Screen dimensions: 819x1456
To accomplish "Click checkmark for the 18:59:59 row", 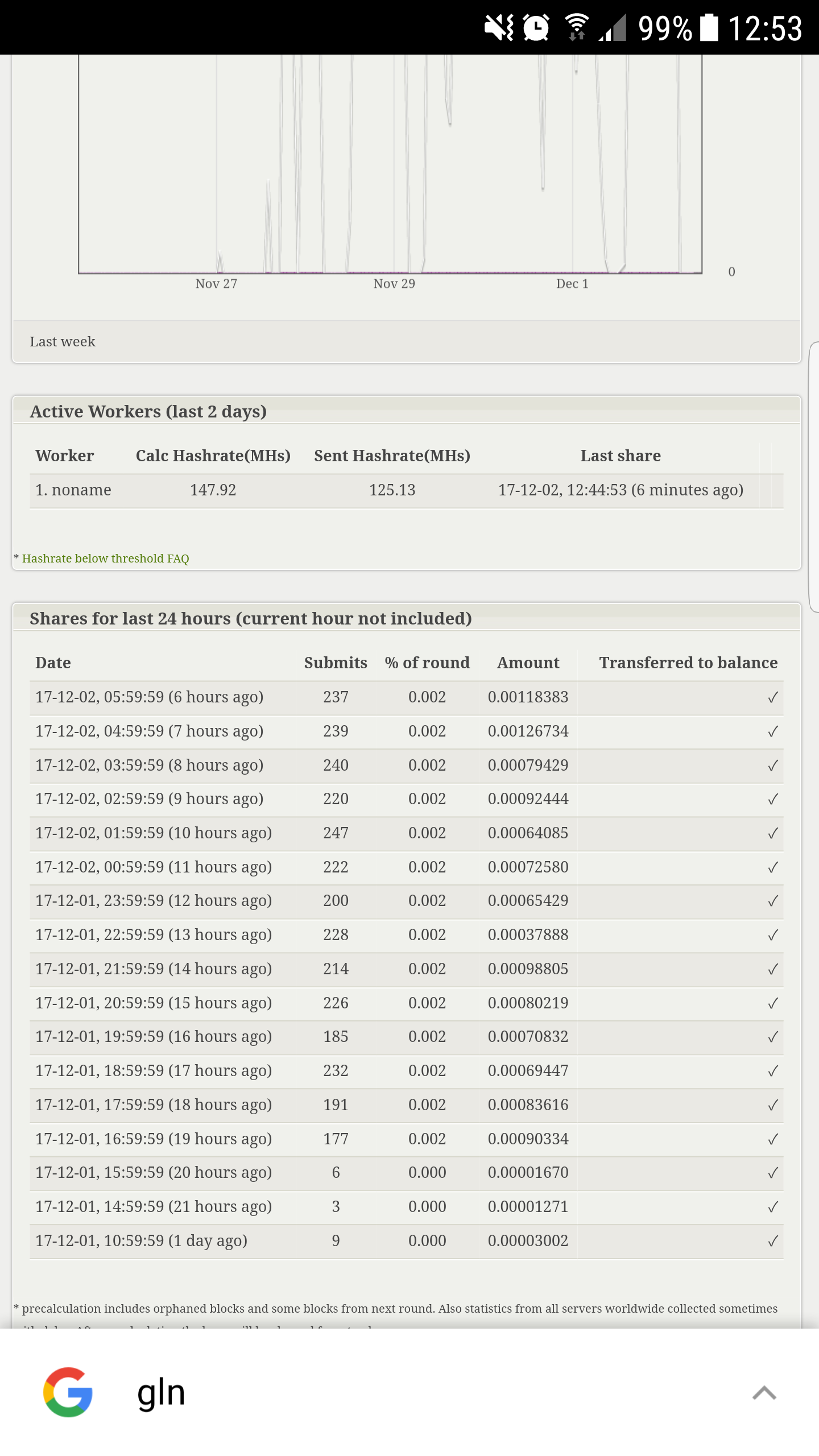I will (772, 1072).
